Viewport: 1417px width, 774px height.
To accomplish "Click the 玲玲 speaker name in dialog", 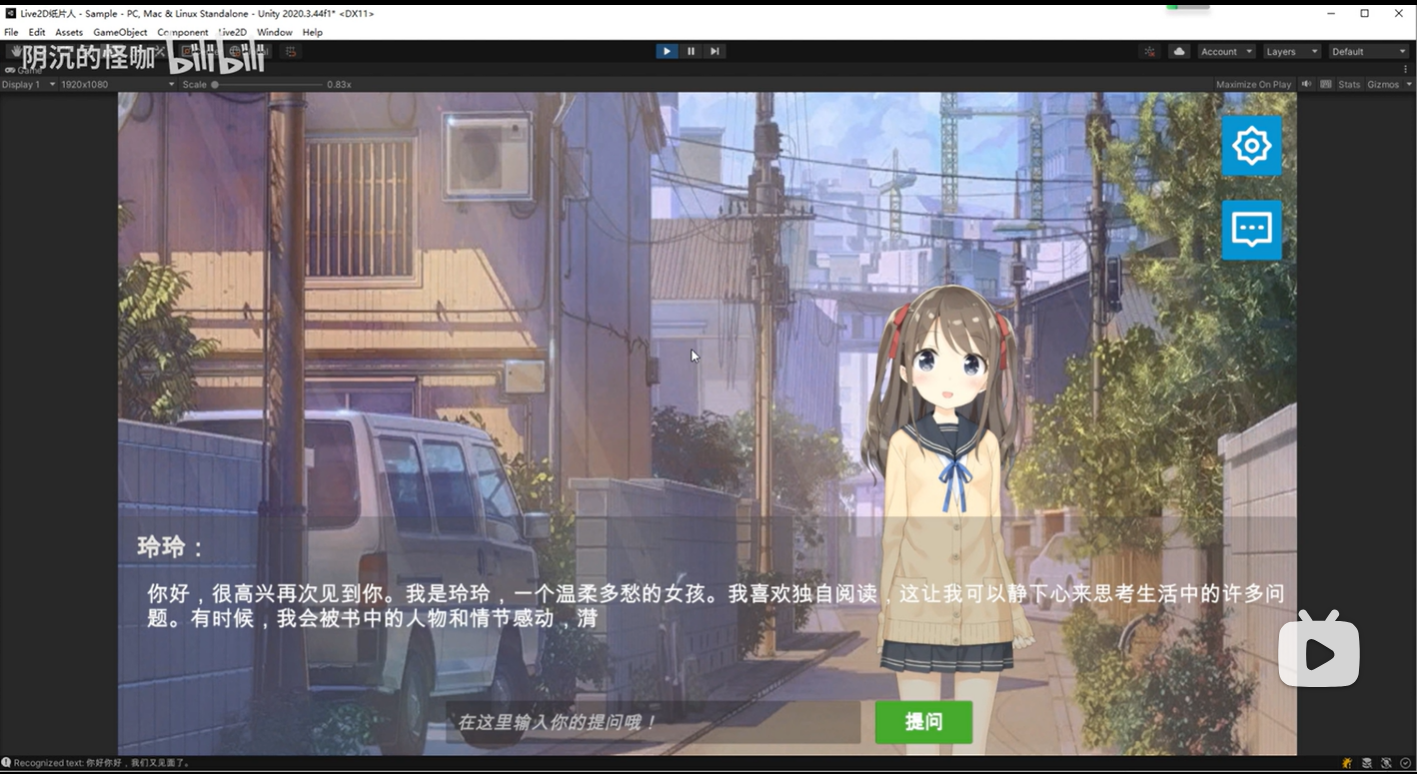I will pyautogui.click(x=171, y=547).
